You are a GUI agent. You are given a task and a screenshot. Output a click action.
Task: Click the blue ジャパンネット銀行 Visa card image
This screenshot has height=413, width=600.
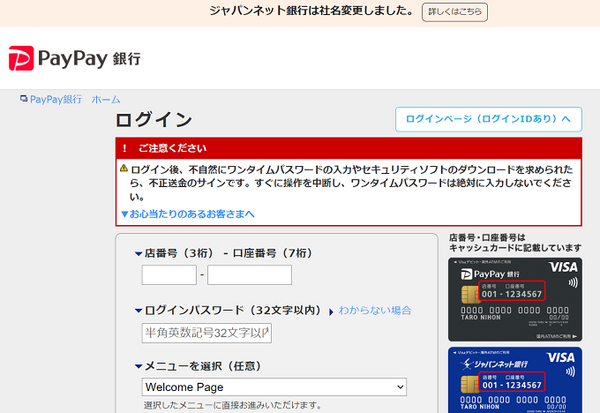point(515,380)
